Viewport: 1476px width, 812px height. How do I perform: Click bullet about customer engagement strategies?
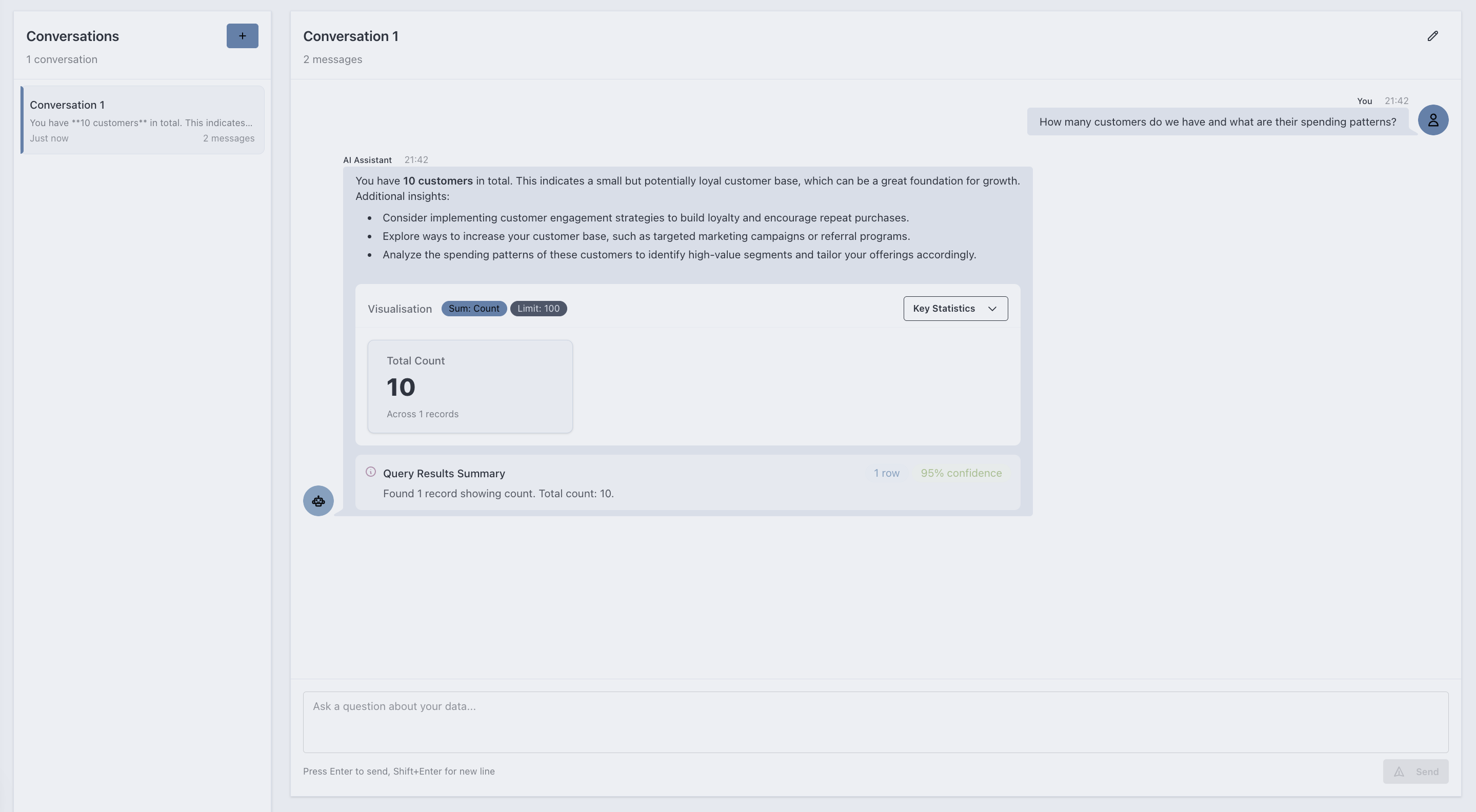(646, 217)
